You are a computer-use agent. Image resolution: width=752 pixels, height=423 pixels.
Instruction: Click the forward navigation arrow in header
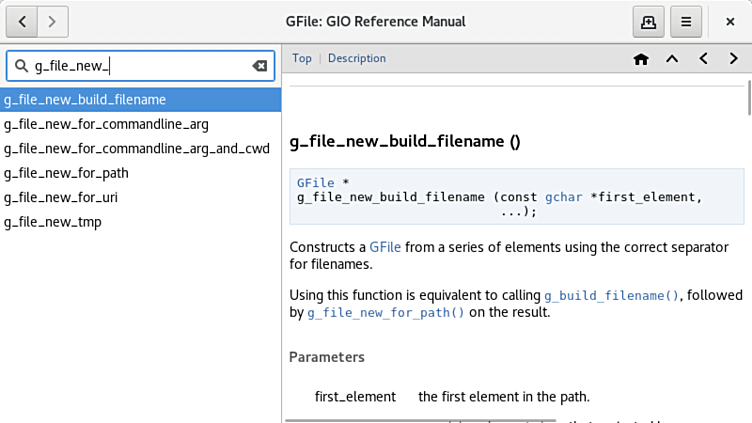tap(52, 21)
